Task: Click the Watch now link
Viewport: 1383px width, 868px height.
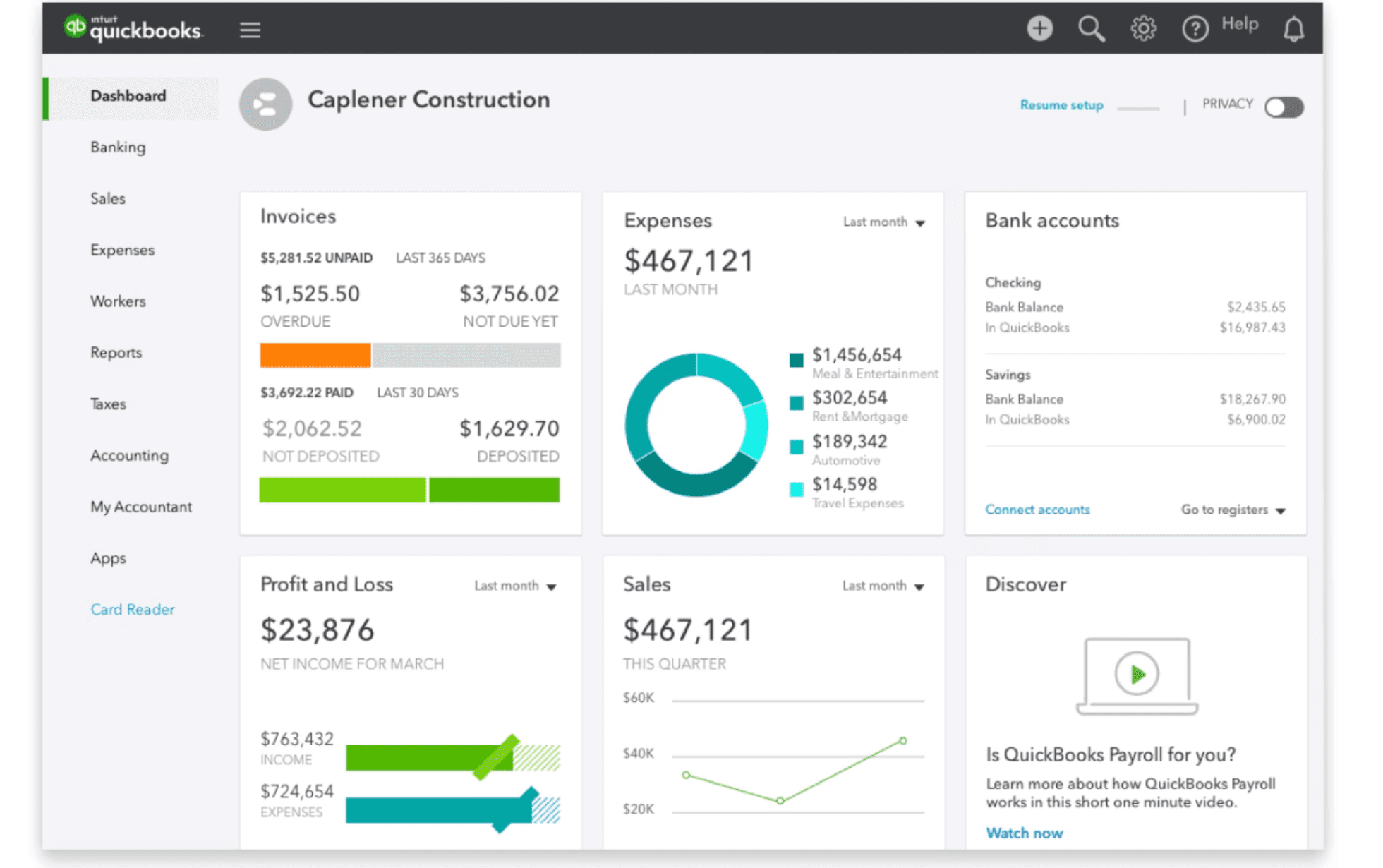Action: [1024, 833]
